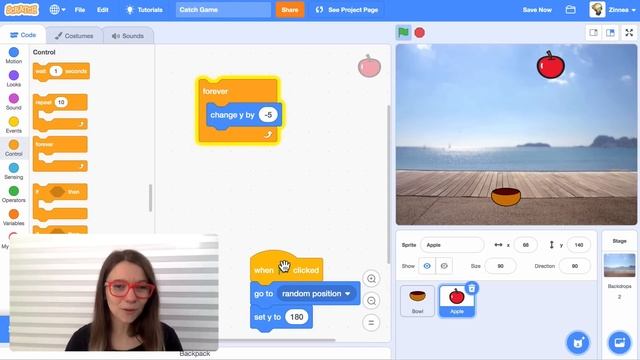Click the when flag clicked hat block

coord(286,268)
